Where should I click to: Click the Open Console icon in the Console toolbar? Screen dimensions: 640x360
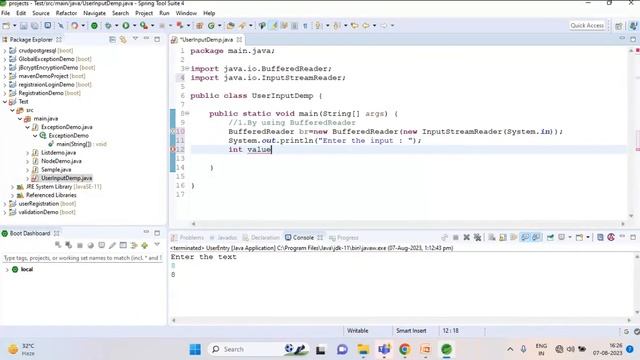click(579, 237)
